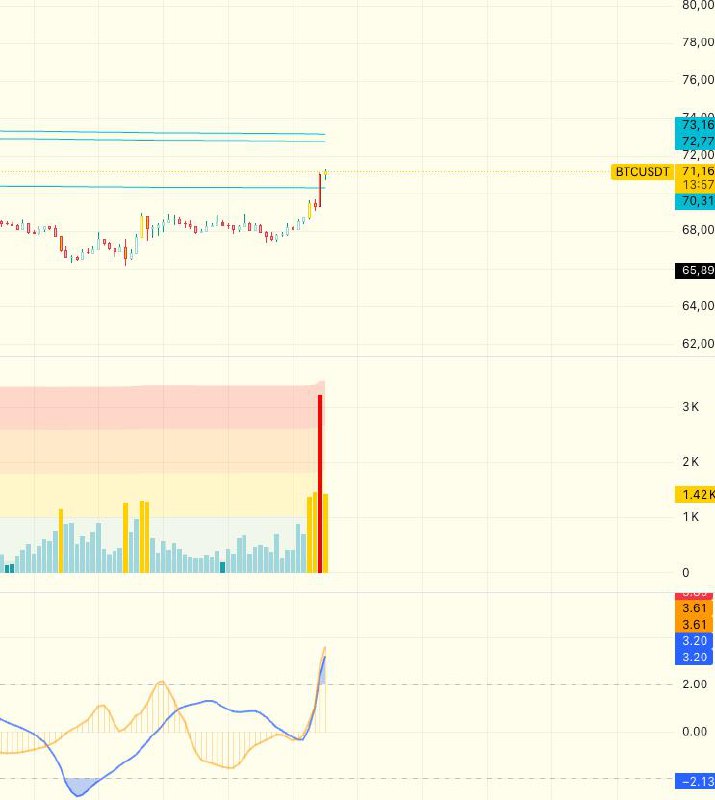This screenshot has height=800, width=715.
Task: Select the 72,77 cyan price level tag
Action: point(696,141)
